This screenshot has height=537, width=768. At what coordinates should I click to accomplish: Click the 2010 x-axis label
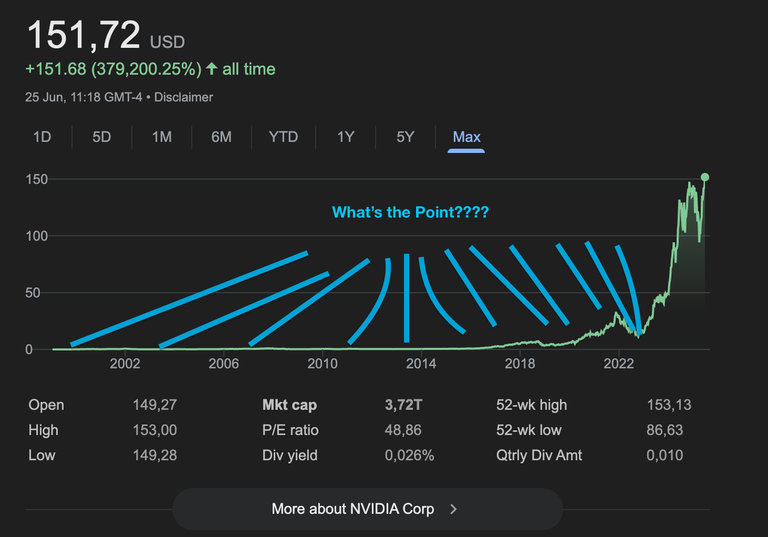point(322,364)
